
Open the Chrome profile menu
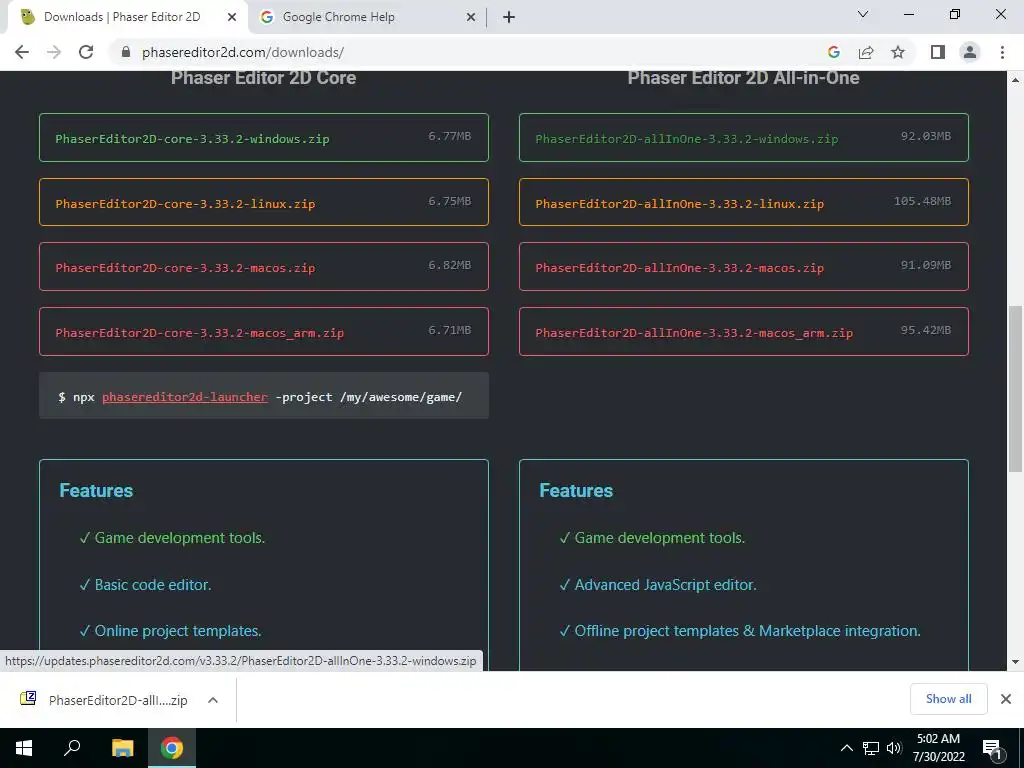(970, 52)
